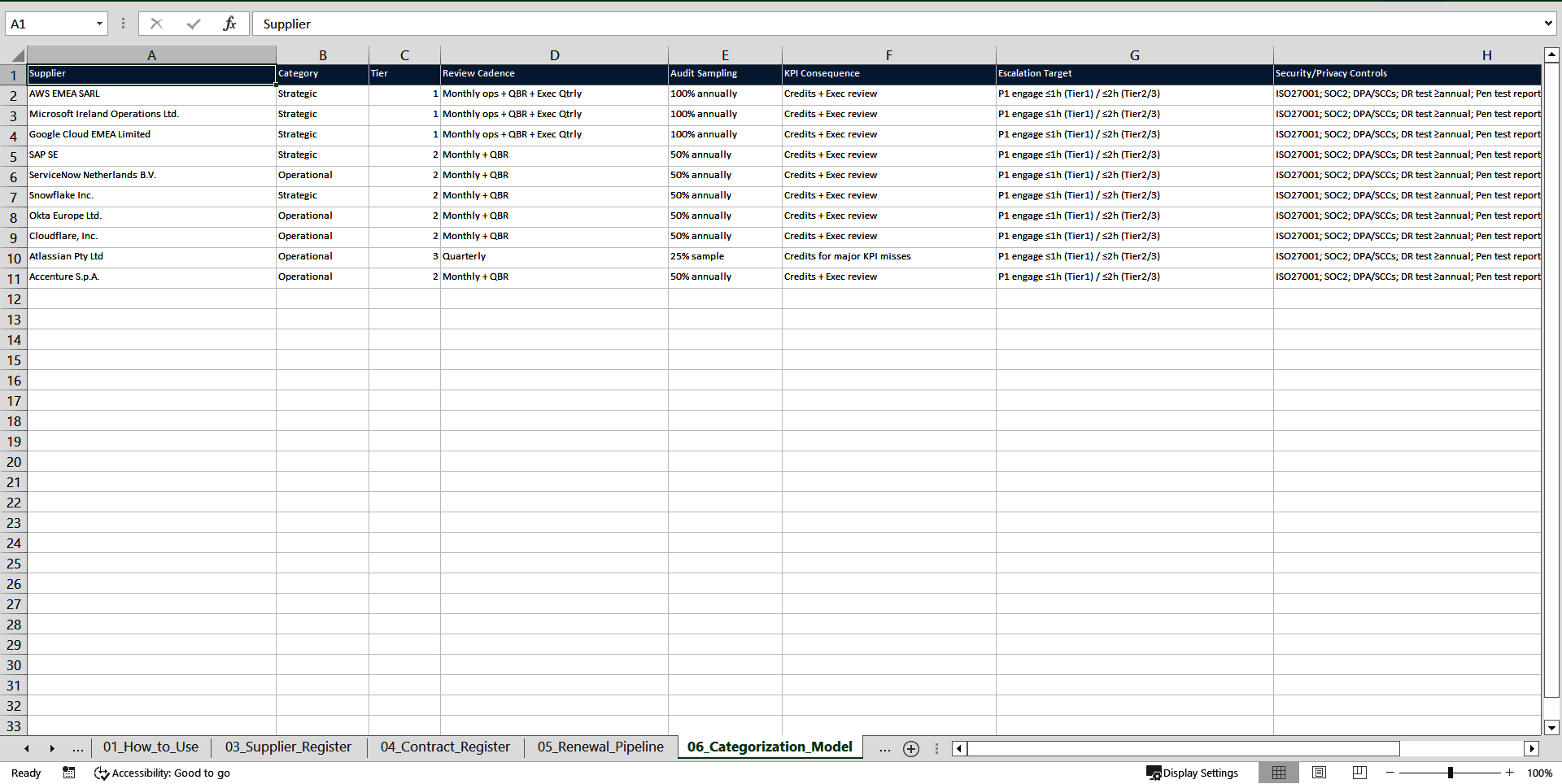Screen dimensions: 1562x784
Task: Click the Select All corner triangle
Action: click(x=17, y=55)
